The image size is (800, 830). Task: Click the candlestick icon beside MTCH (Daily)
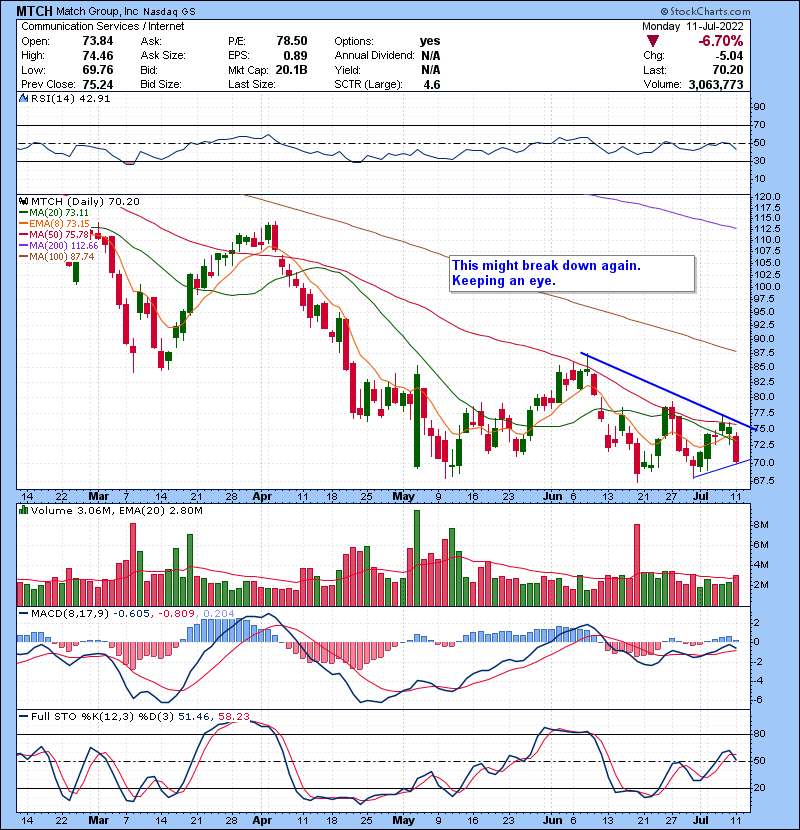pos(23,202)
